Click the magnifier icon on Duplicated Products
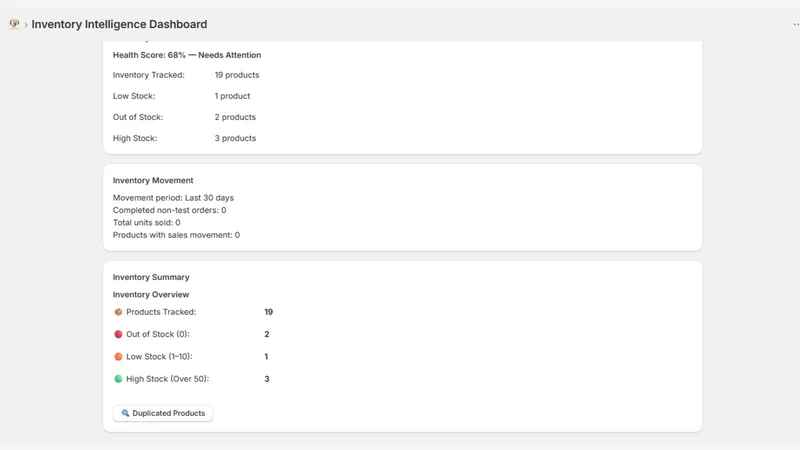Viewport: 800px width, 450px height. point(125,413)
